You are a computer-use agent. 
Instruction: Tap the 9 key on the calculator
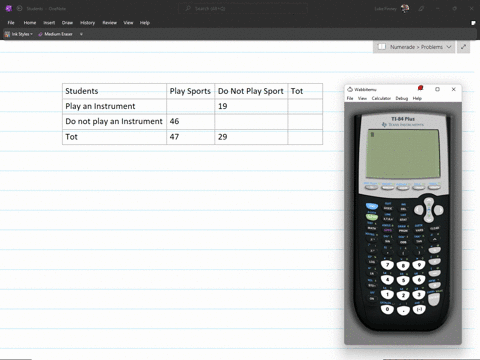419,265
